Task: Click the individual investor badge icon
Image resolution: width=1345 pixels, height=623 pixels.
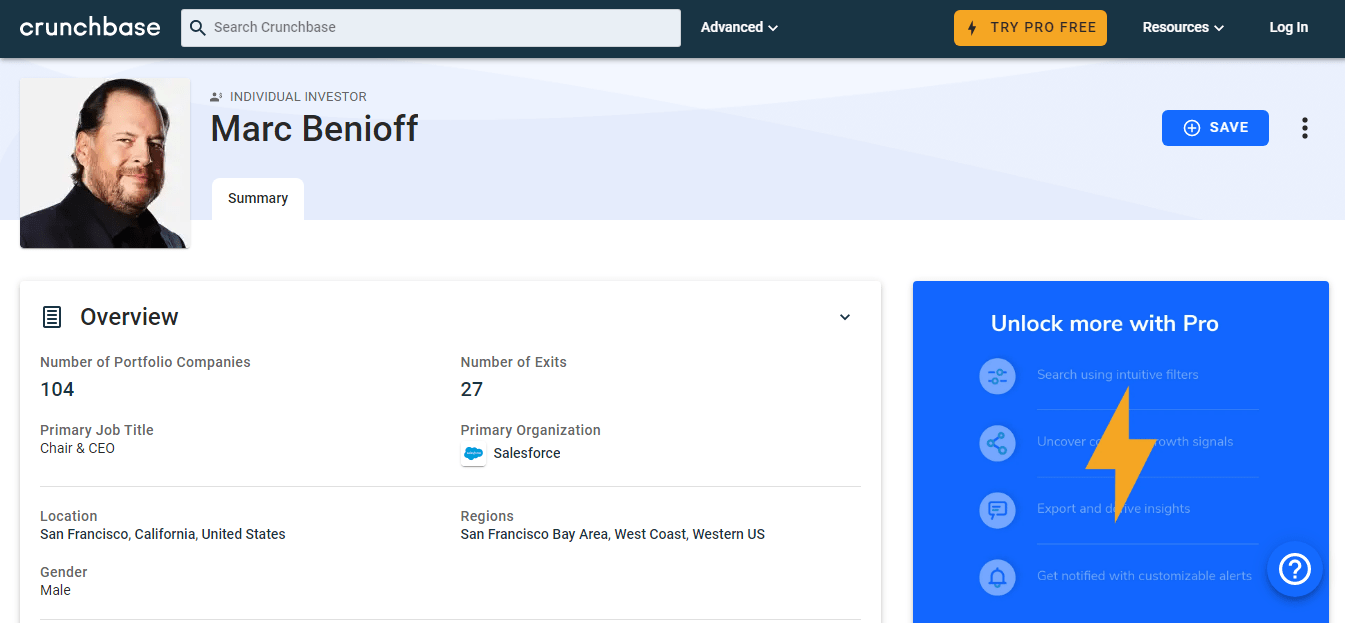Action: 215,96
